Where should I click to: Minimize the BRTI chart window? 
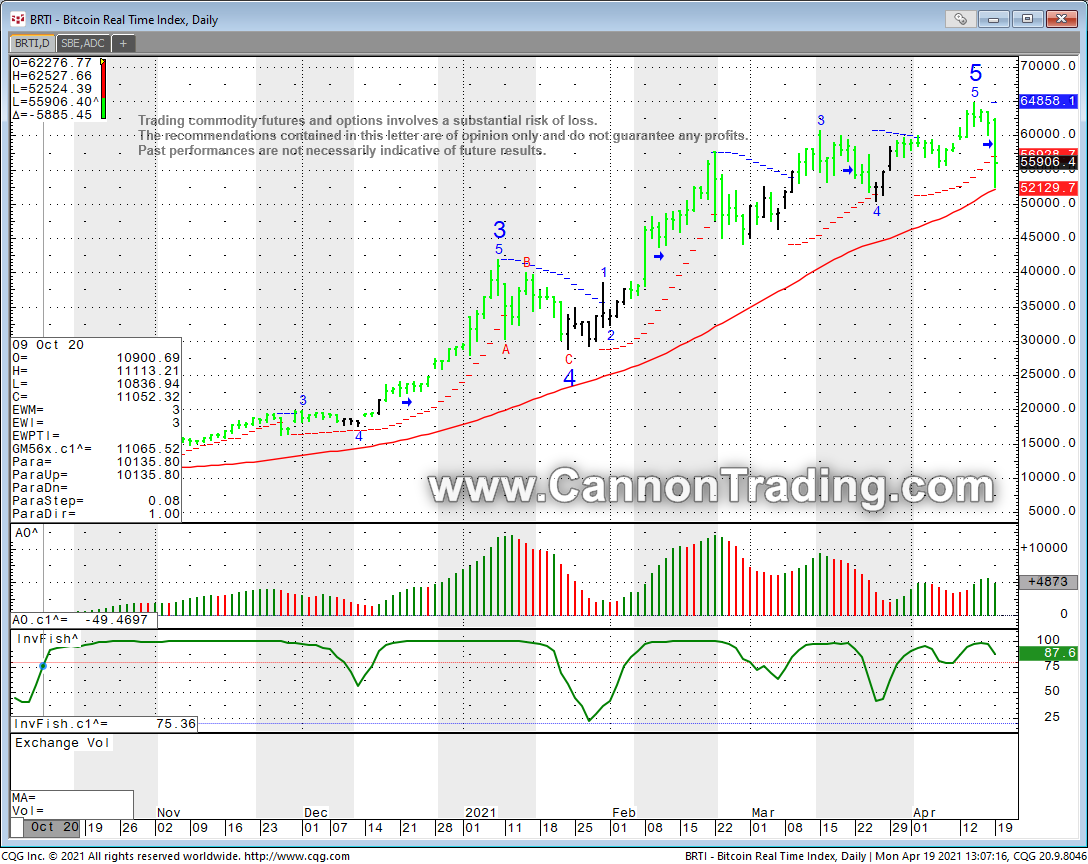click(x=994, y=18)
